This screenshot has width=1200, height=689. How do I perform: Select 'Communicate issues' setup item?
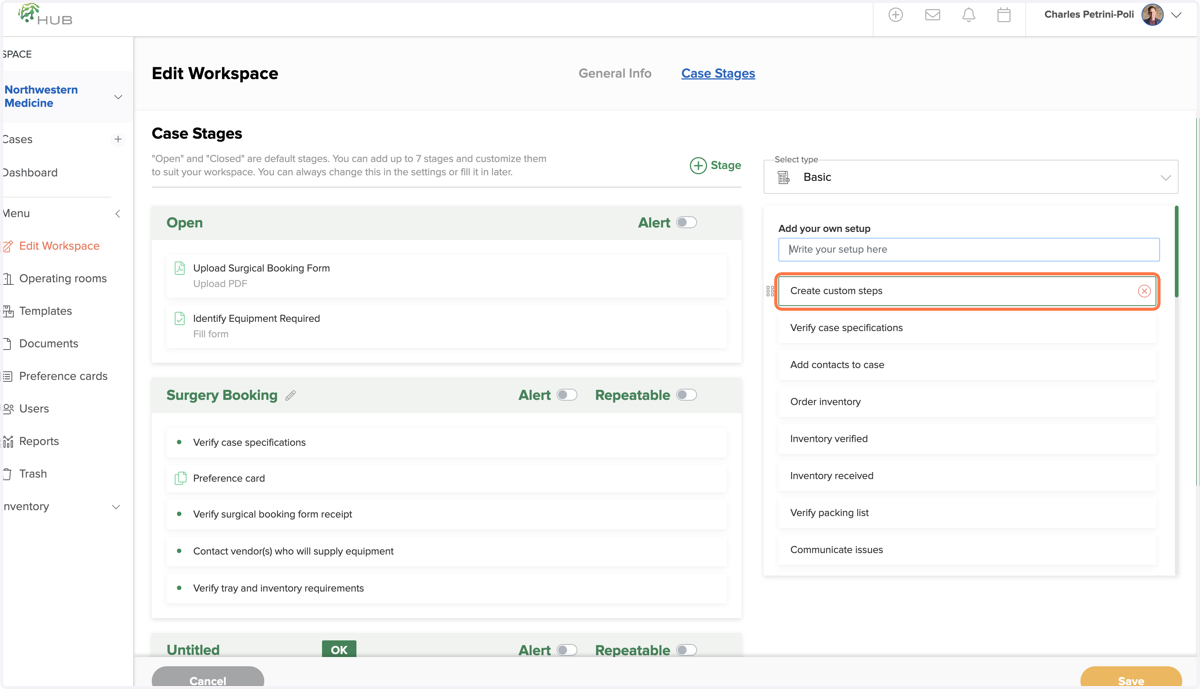[x=968, y=550]
